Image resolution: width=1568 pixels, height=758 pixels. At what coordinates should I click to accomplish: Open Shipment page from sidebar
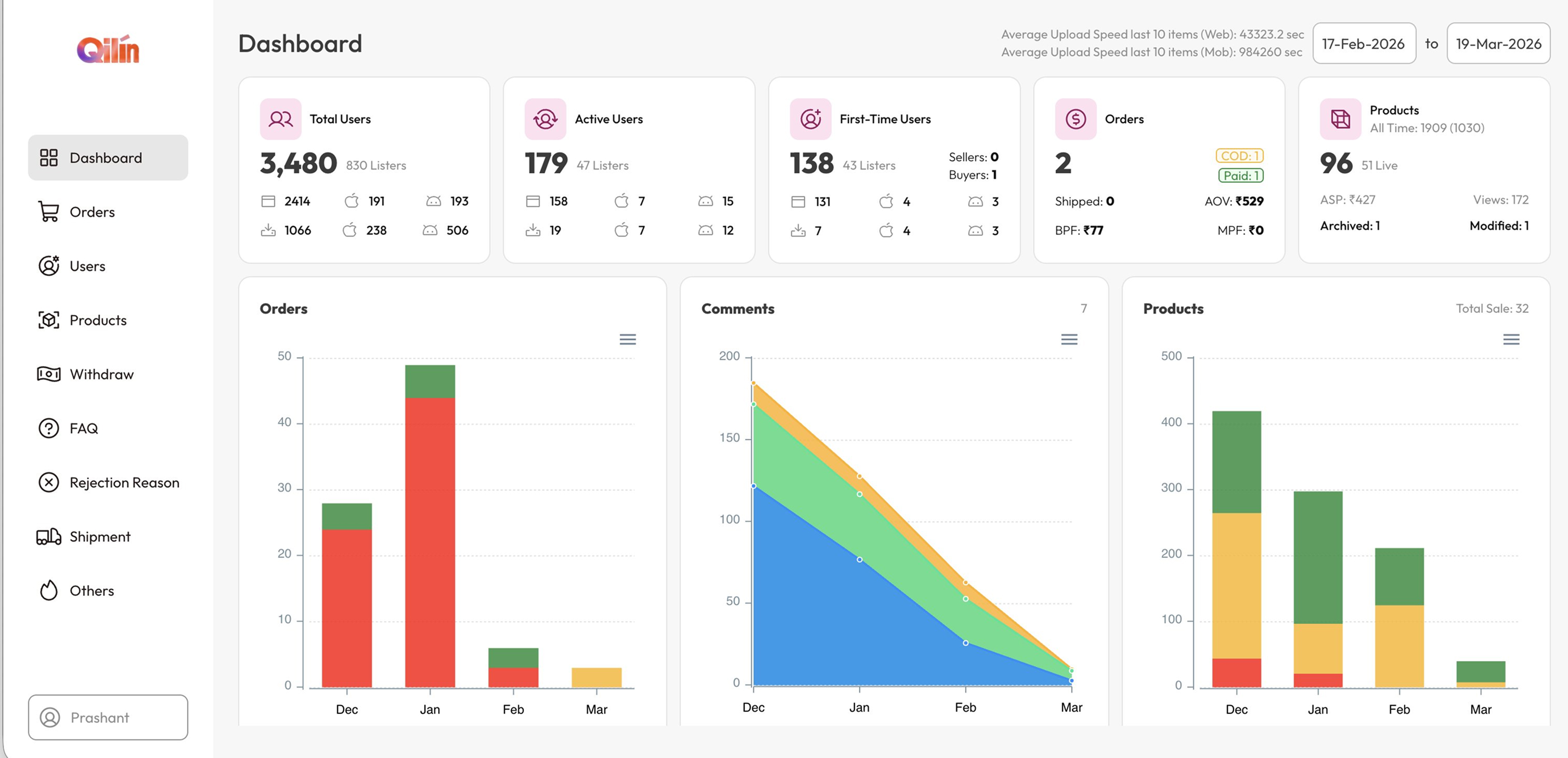point(108,536)
